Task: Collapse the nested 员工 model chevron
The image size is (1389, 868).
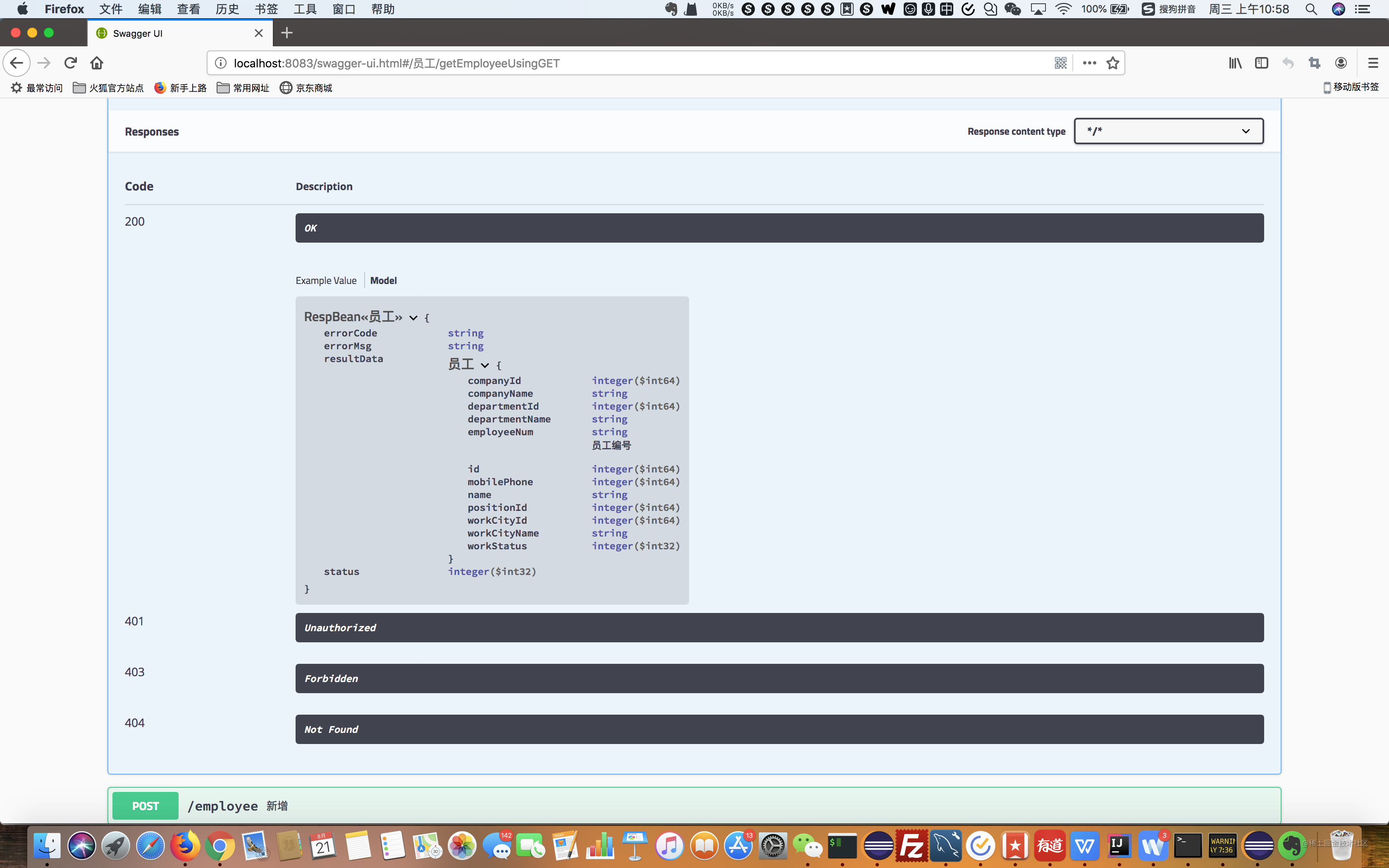Action: (x=485, y=366)
